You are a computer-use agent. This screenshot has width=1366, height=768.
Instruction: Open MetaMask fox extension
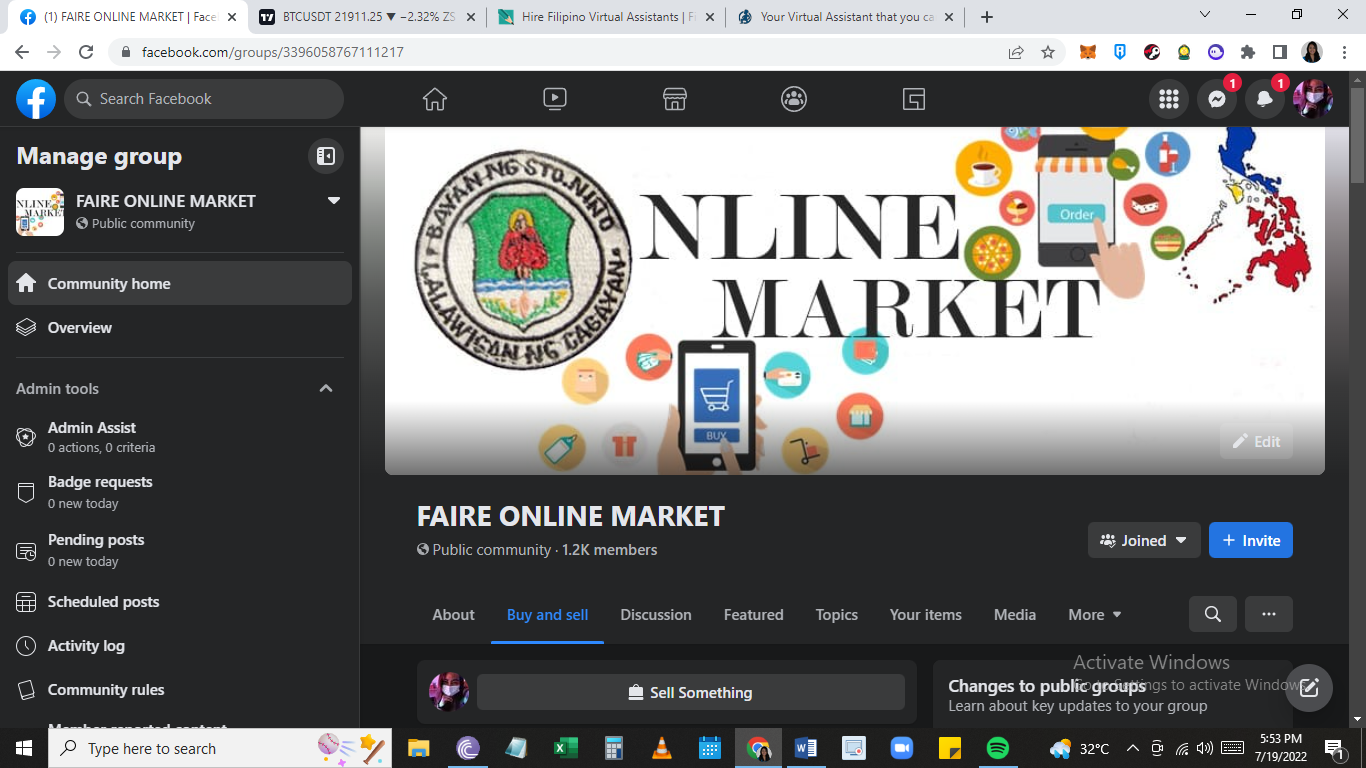point(1088,52)
